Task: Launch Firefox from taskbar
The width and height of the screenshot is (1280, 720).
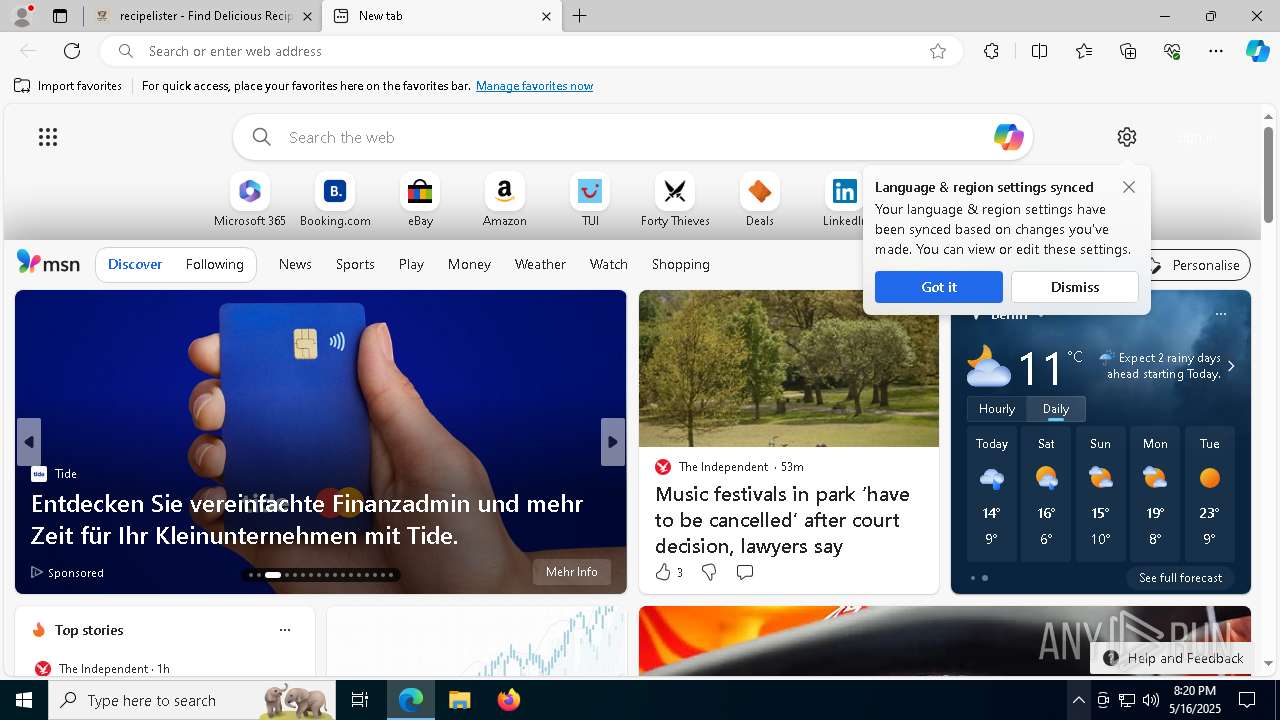Action: point(509,700)
